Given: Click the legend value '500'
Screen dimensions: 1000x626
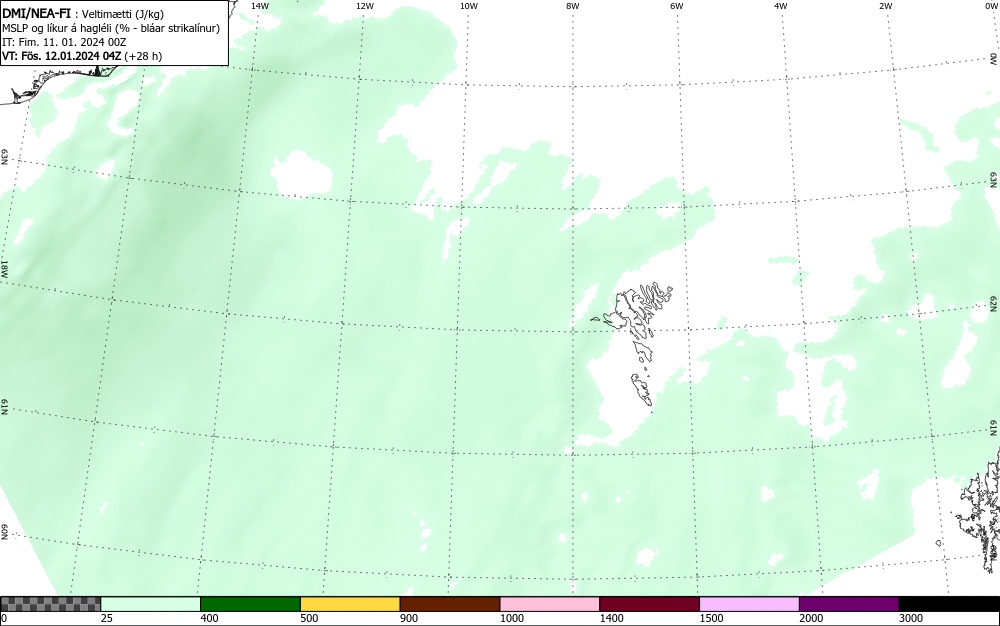Looking at the screenshot, I should coord(309,618).
